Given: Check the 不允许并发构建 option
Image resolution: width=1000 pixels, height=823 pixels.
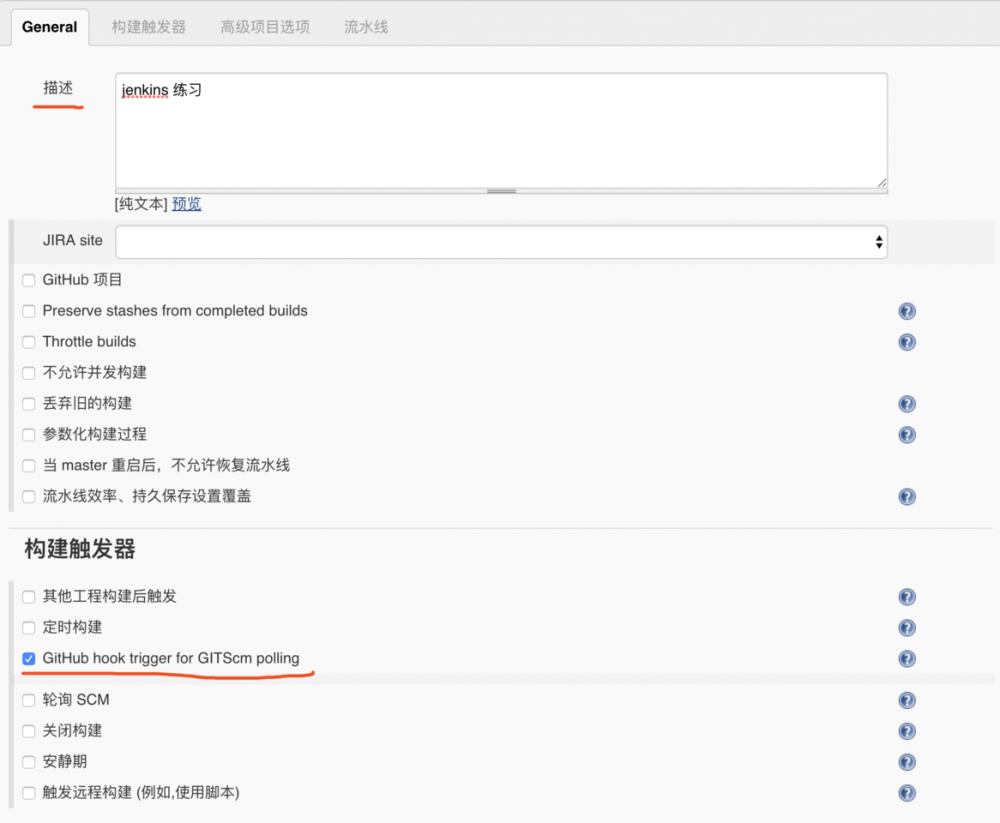Looking at the screenshot, I should [28, 372].
